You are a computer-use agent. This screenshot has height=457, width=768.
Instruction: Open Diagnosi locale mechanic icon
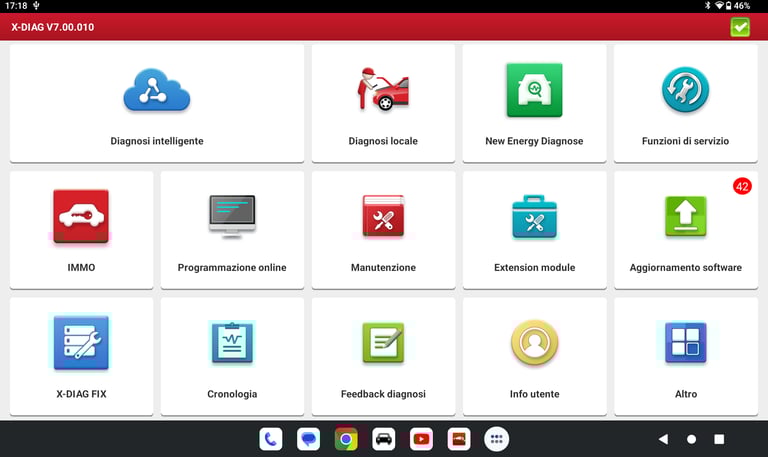point(383,89)
